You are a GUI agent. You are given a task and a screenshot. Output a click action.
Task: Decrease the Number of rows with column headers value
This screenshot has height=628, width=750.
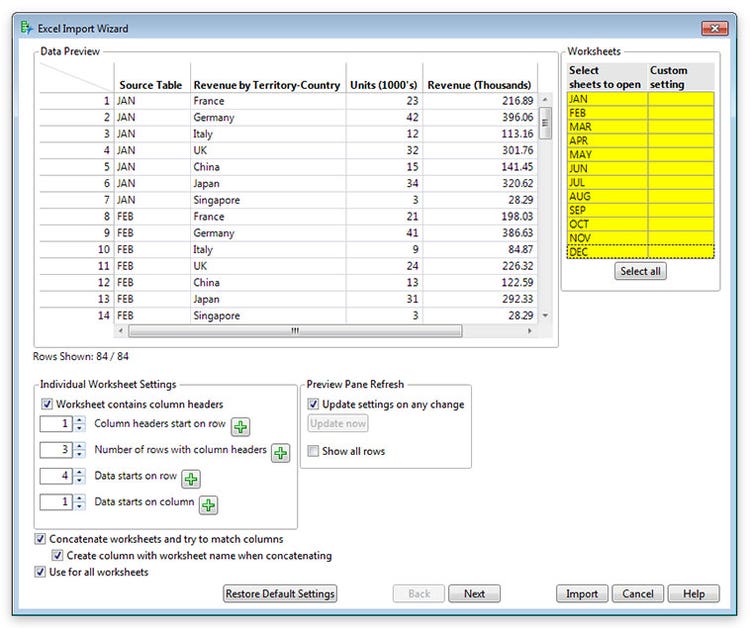point(80,455)
